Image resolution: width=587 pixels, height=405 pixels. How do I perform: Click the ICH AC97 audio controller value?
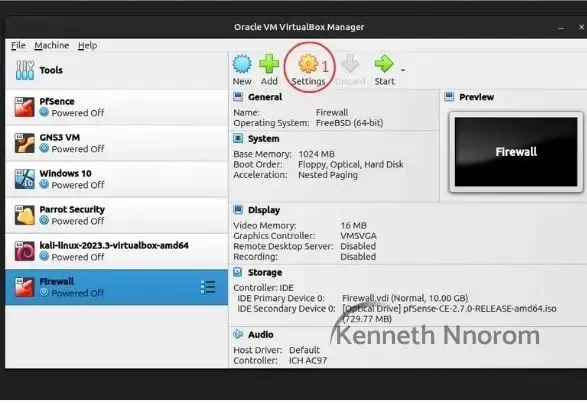pyautogui.click(x=308, y=361)
